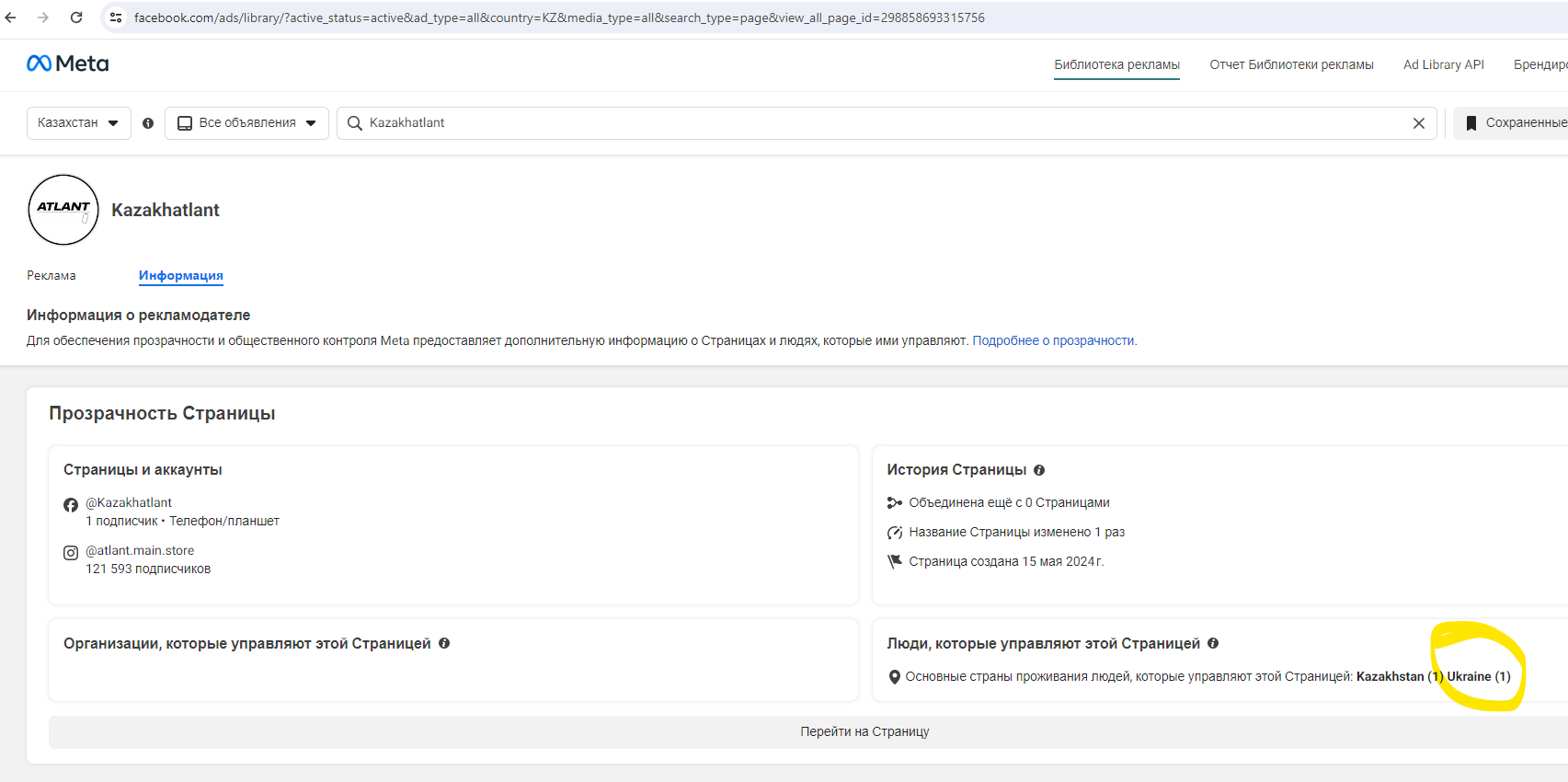
Task: Go to Ad Library API
Action: point(1443,64)
